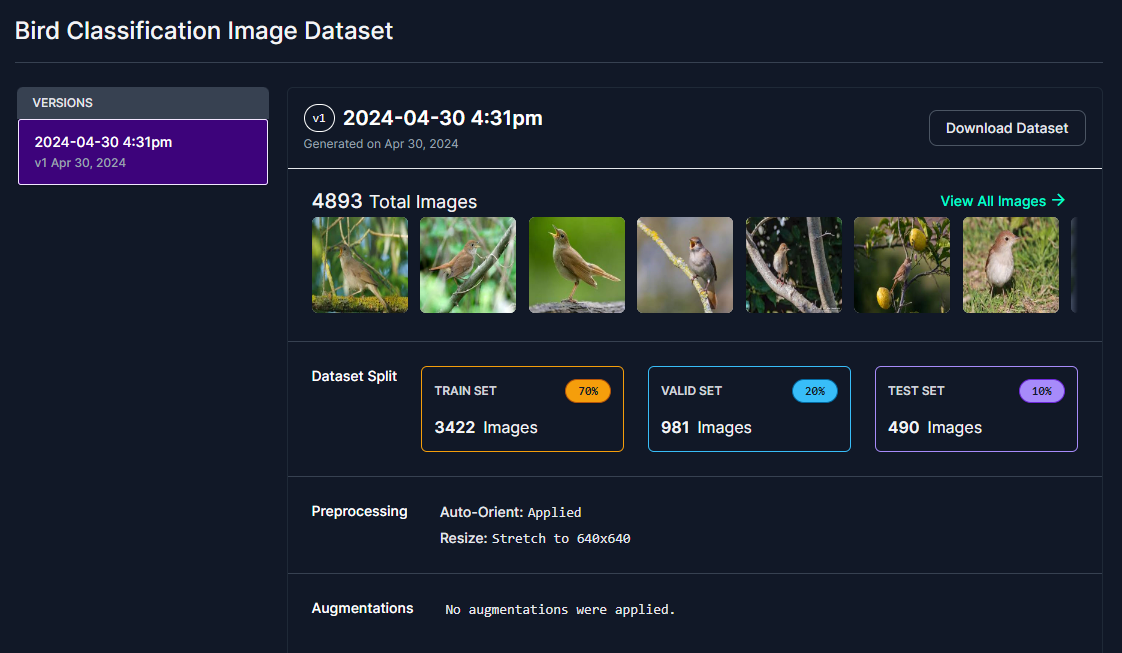Image resolution: width=1122 pixels, height=653 pixels.
Task: Open second bird thumbnail with green foliage
Action: (468, 265)
